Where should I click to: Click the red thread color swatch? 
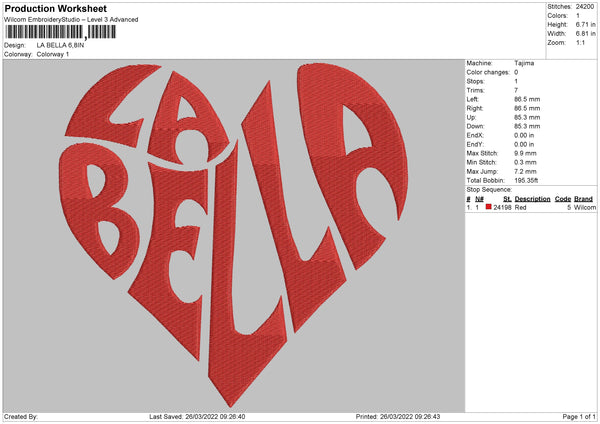(x=489, y=207)
